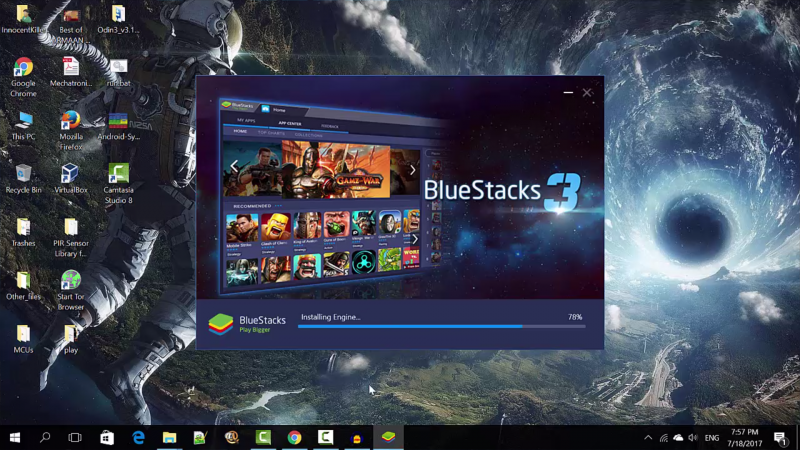Switch to white Camtasia recorder taskbar icon

click(326, 438)
